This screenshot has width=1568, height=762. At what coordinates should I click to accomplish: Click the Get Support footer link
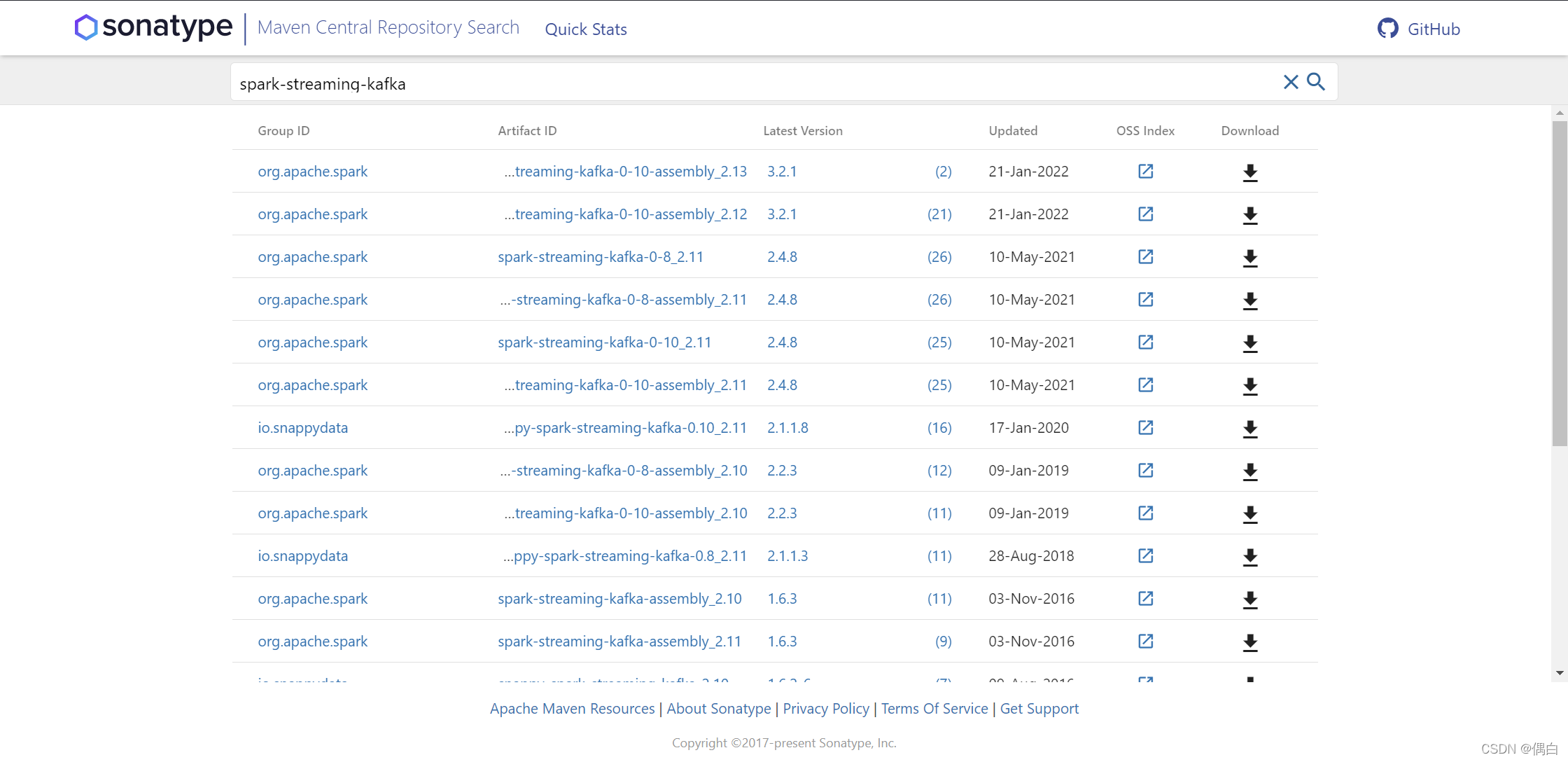1039,709
